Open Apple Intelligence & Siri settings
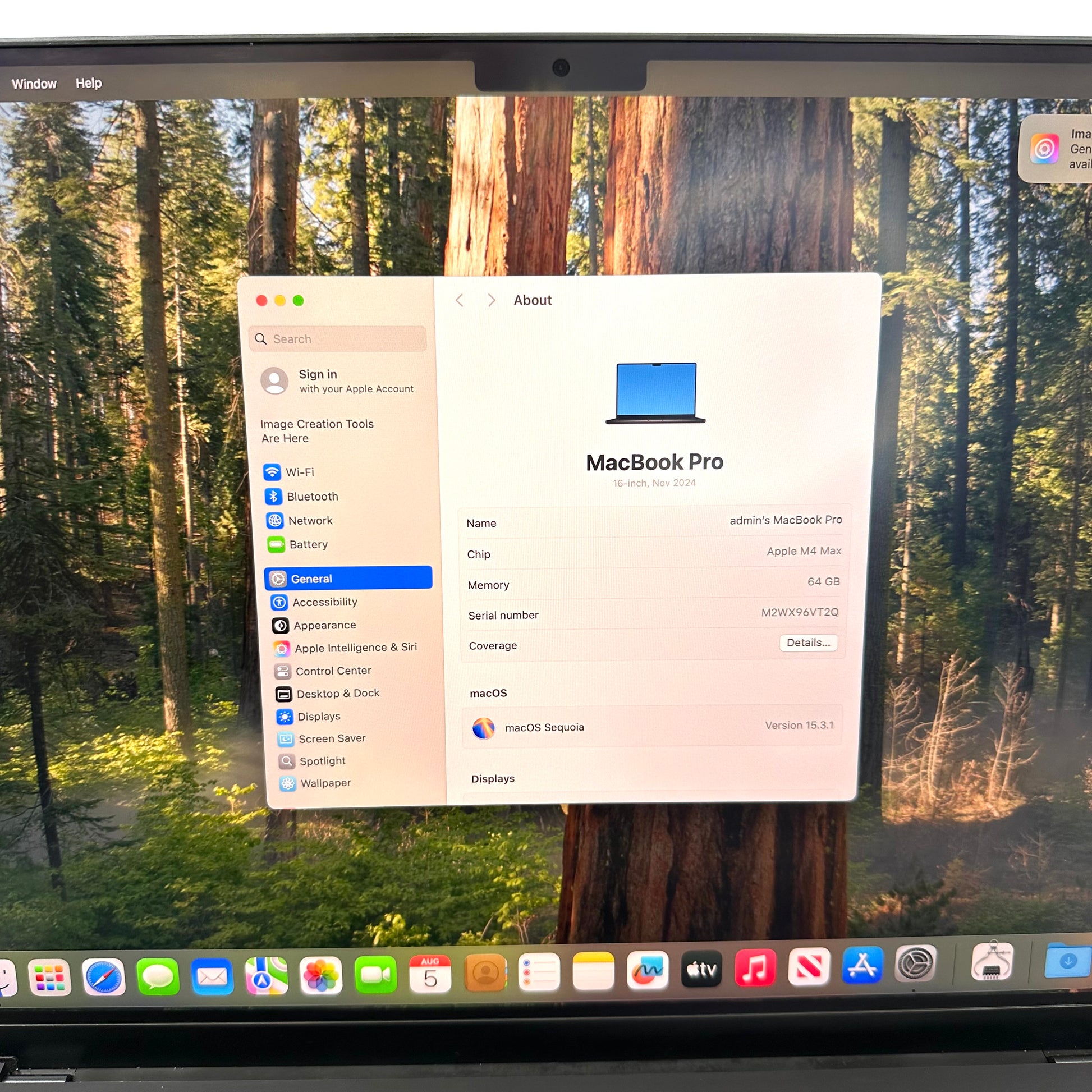Viewport: 1092px width, 1092px height. click(345, 648)
